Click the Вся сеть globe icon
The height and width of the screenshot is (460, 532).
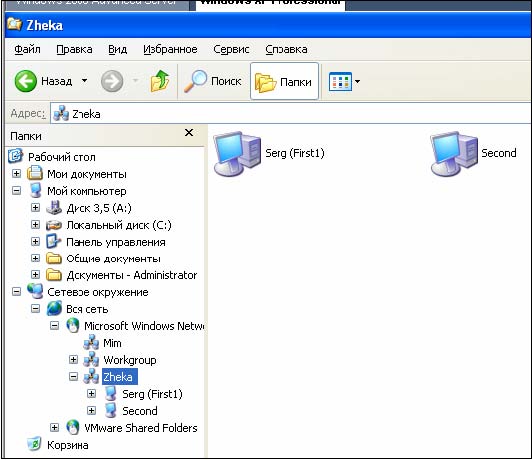click(x=54, y=308)
